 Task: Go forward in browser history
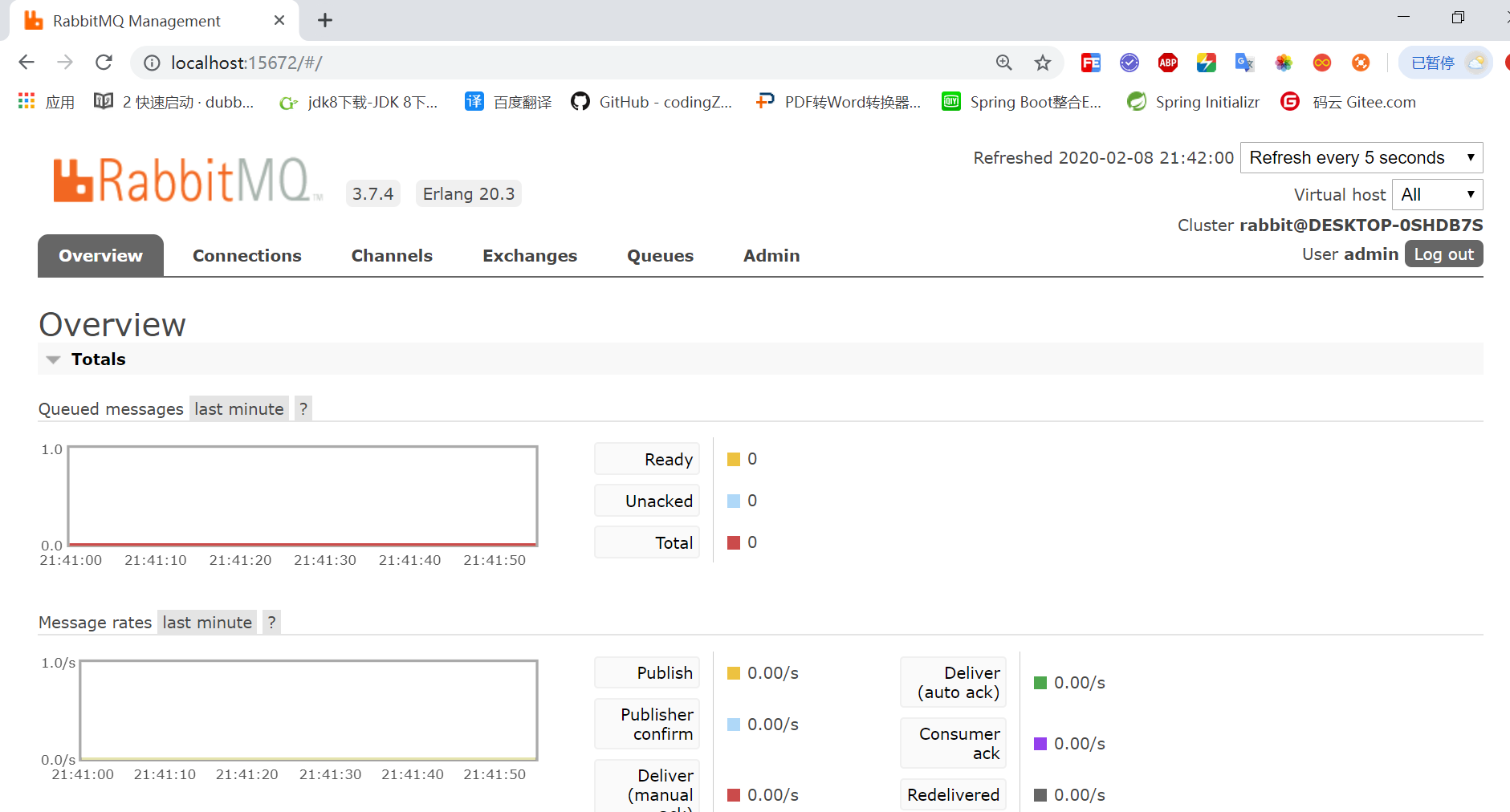tap(65, 63)
